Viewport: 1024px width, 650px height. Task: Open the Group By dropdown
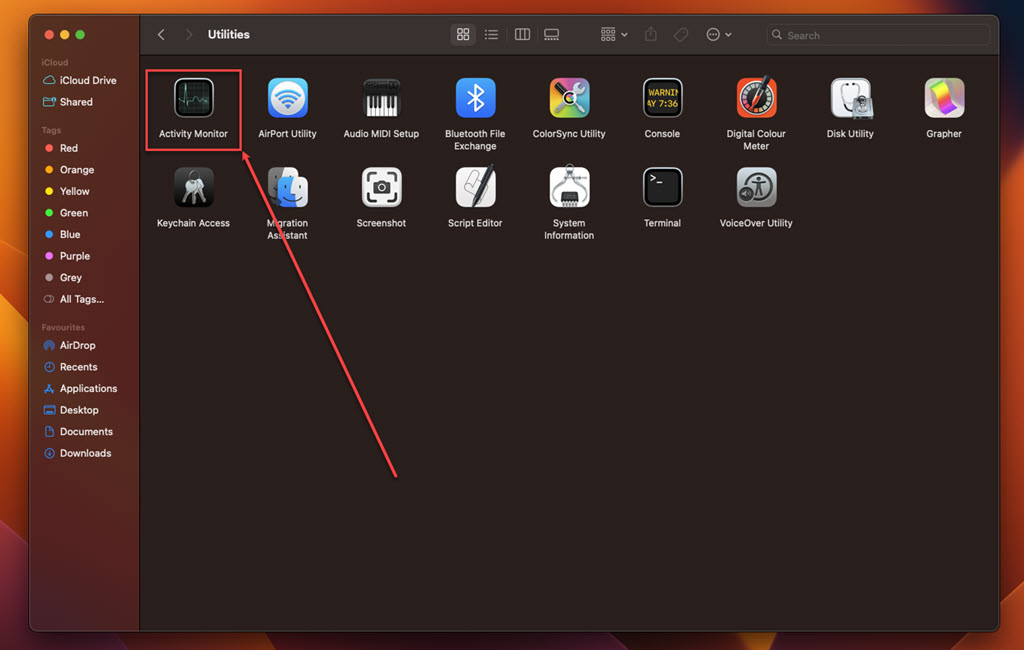pos(614,35)
